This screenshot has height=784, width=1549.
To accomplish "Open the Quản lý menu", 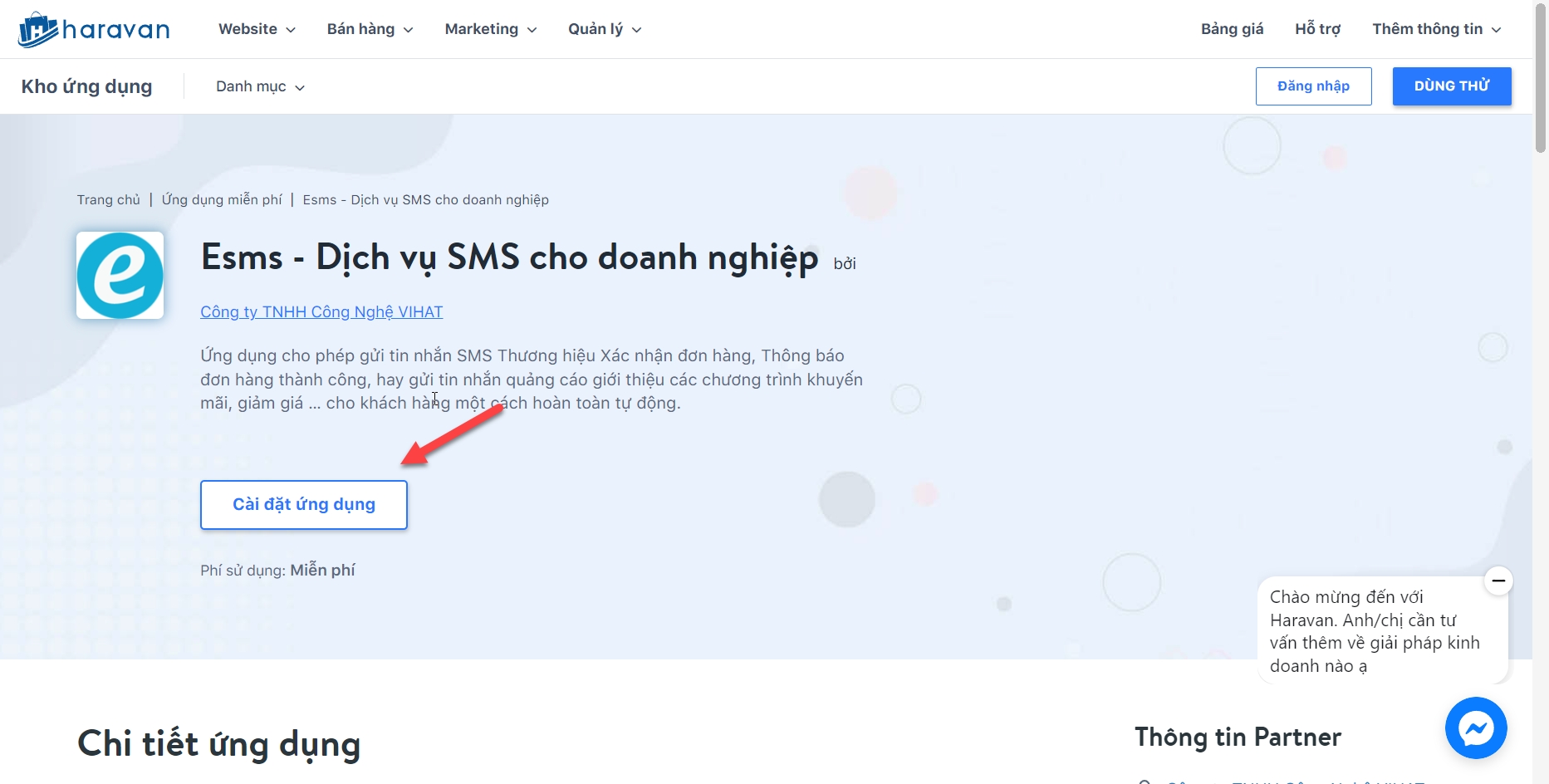I will (604, 29).
